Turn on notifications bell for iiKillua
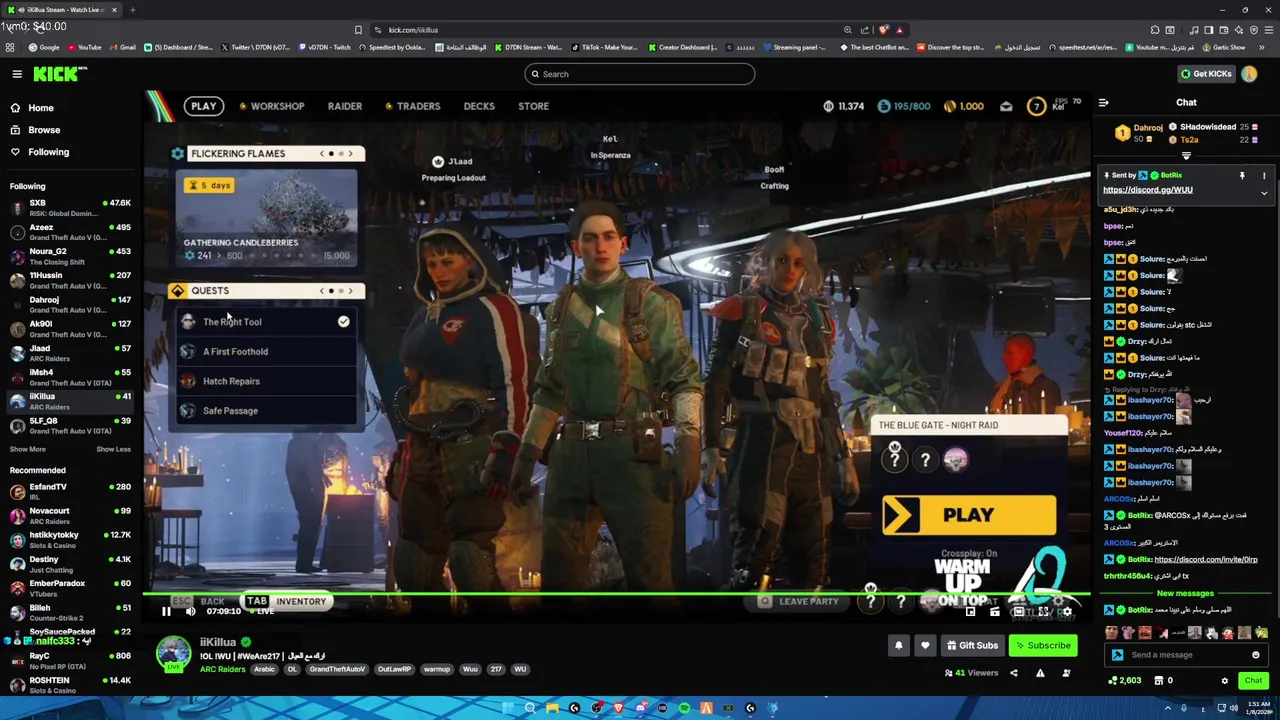This screenshot has width=1280, height=720. click(898, 645)
